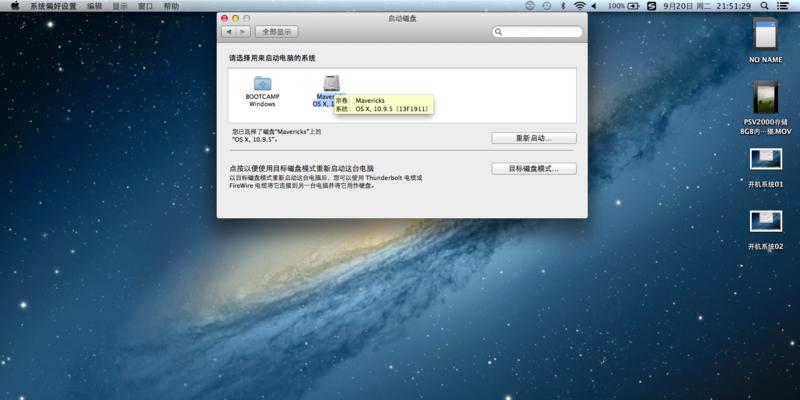The width and height of the screenshot is (800, 400).
Task: Open the 编辑 menu
Action: (x=94, y=6)
